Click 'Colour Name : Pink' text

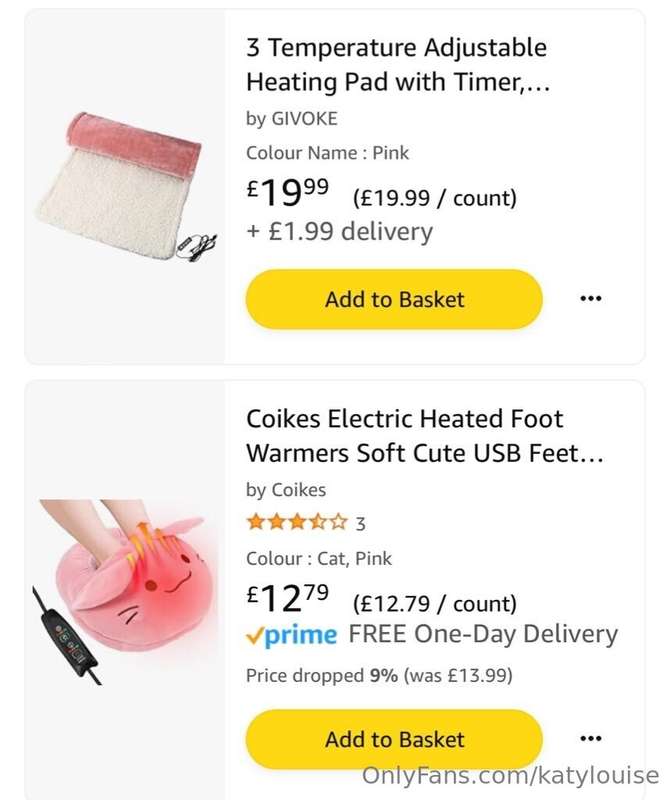click(x=327, y=153)
